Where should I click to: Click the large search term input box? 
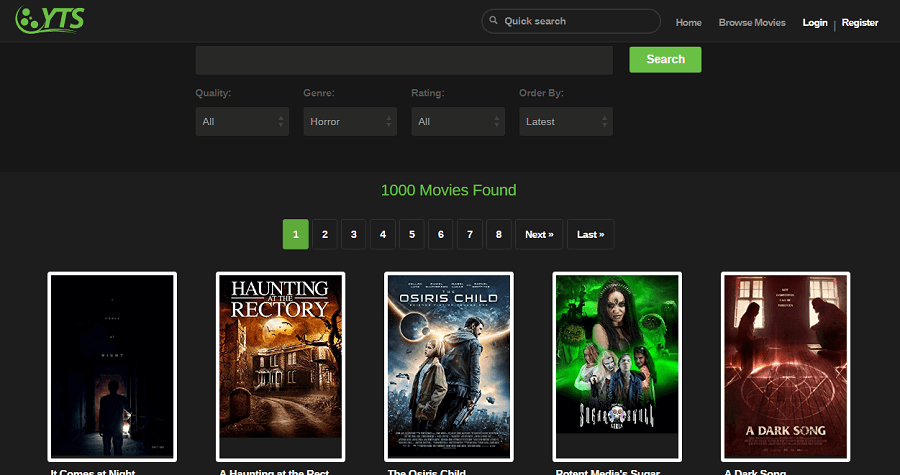pos(404,60)
